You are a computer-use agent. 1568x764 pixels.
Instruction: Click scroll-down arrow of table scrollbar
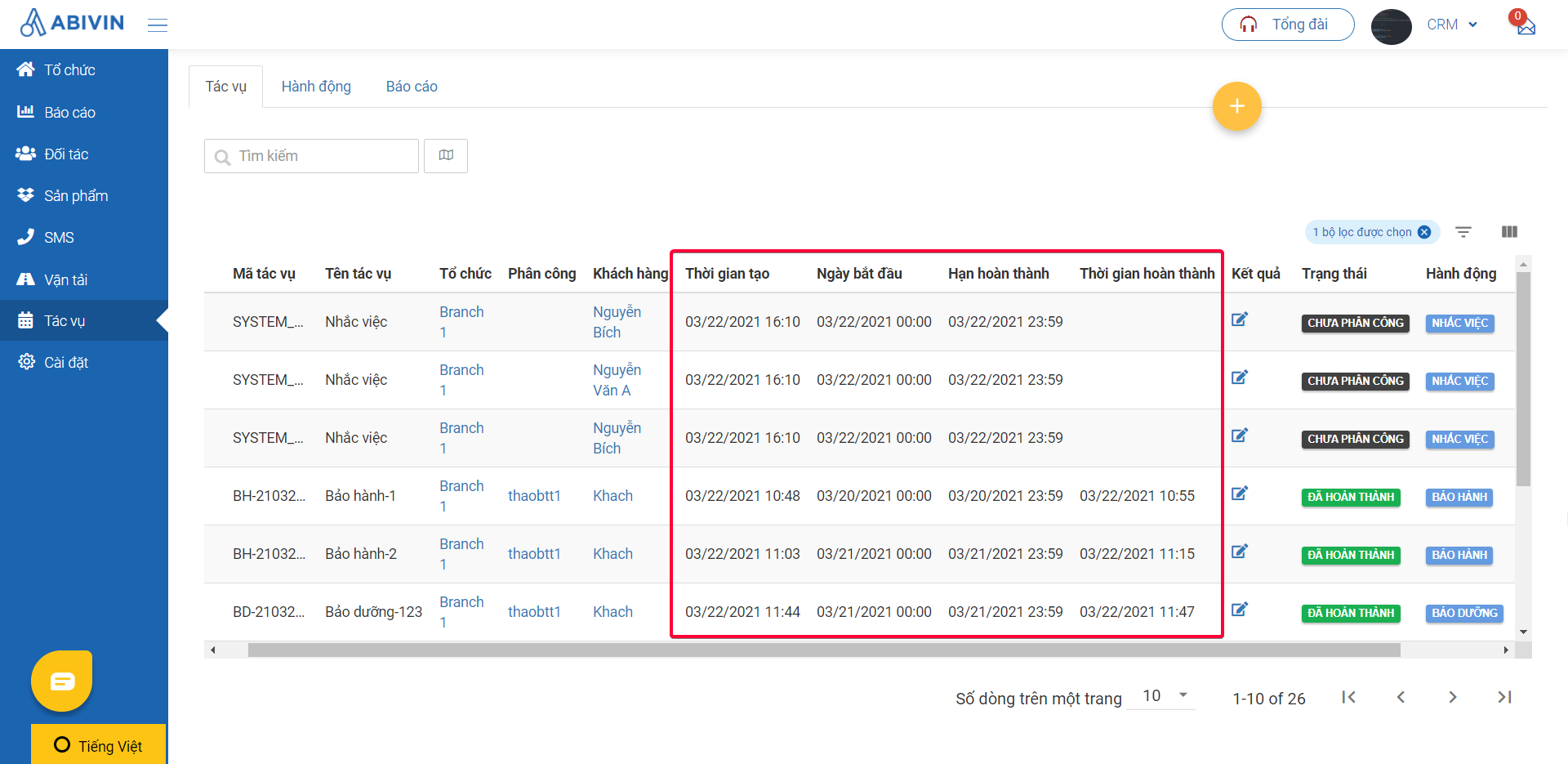tap(1523, 632)
